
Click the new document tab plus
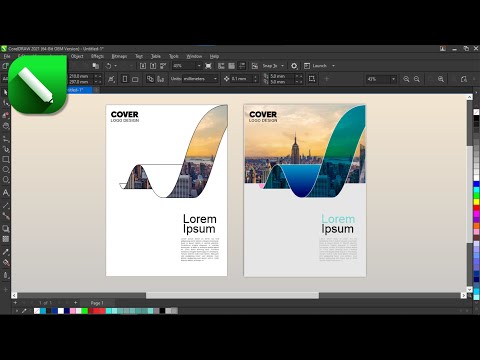[96, 90]
